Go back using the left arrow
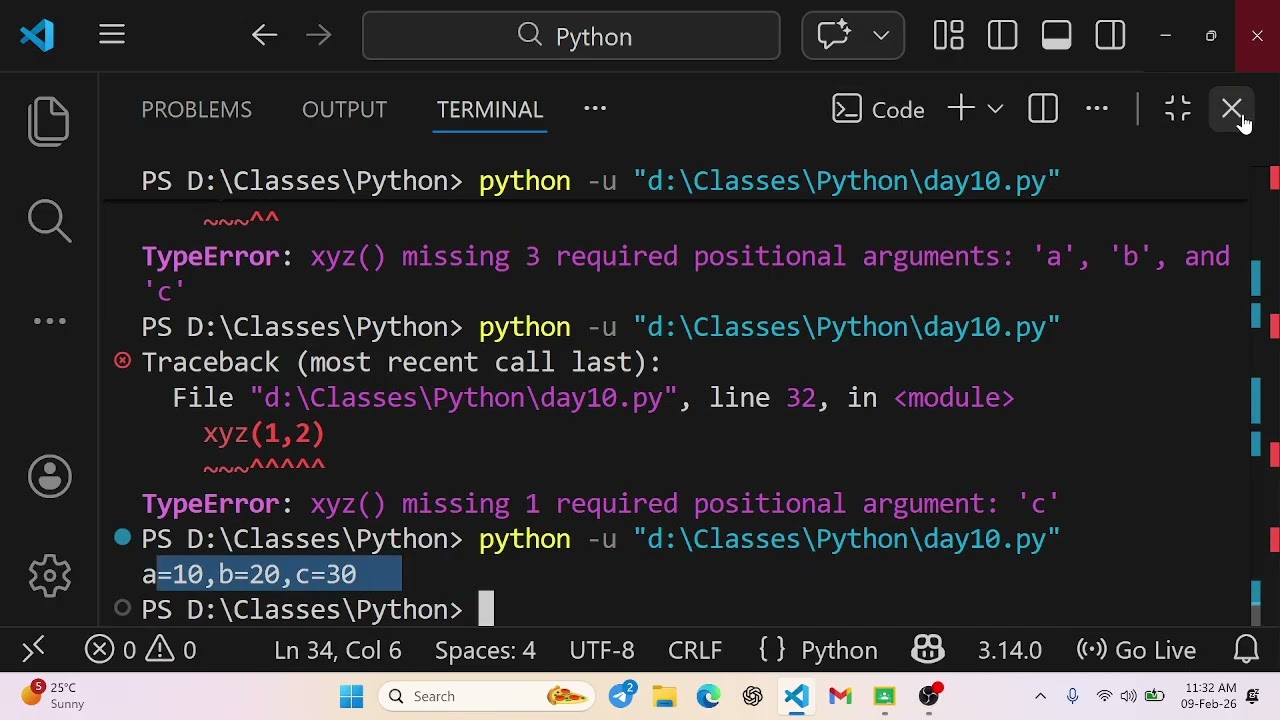Image resolution: width=1280 pixels, height=720 pixels. coord(264,36)
